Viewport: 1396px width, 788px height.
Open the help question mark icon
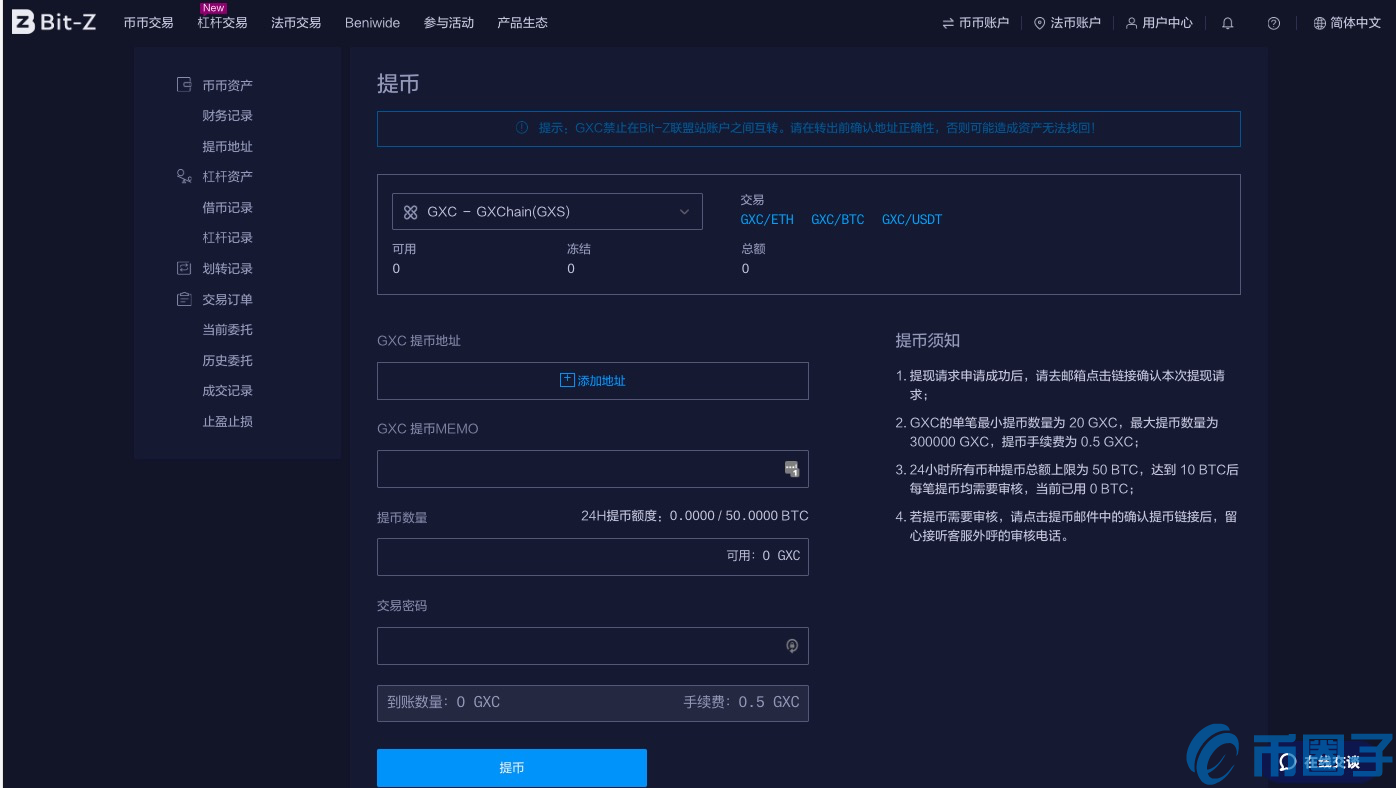click(1273, 23)
